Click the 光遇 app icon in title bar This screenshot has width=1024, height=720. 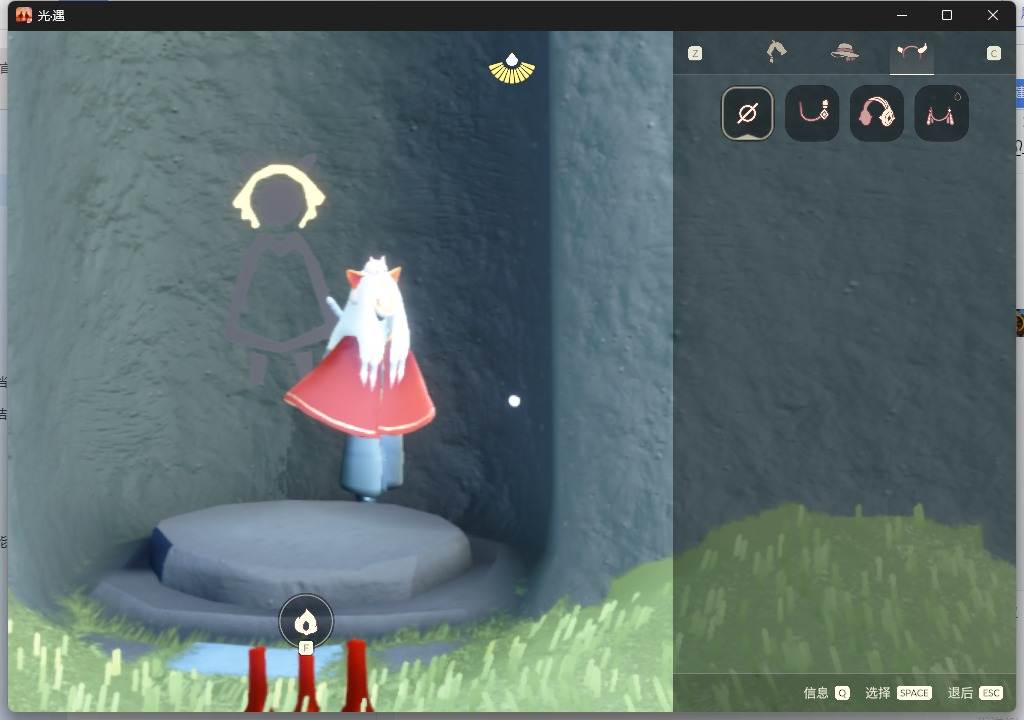click(24, 15)
